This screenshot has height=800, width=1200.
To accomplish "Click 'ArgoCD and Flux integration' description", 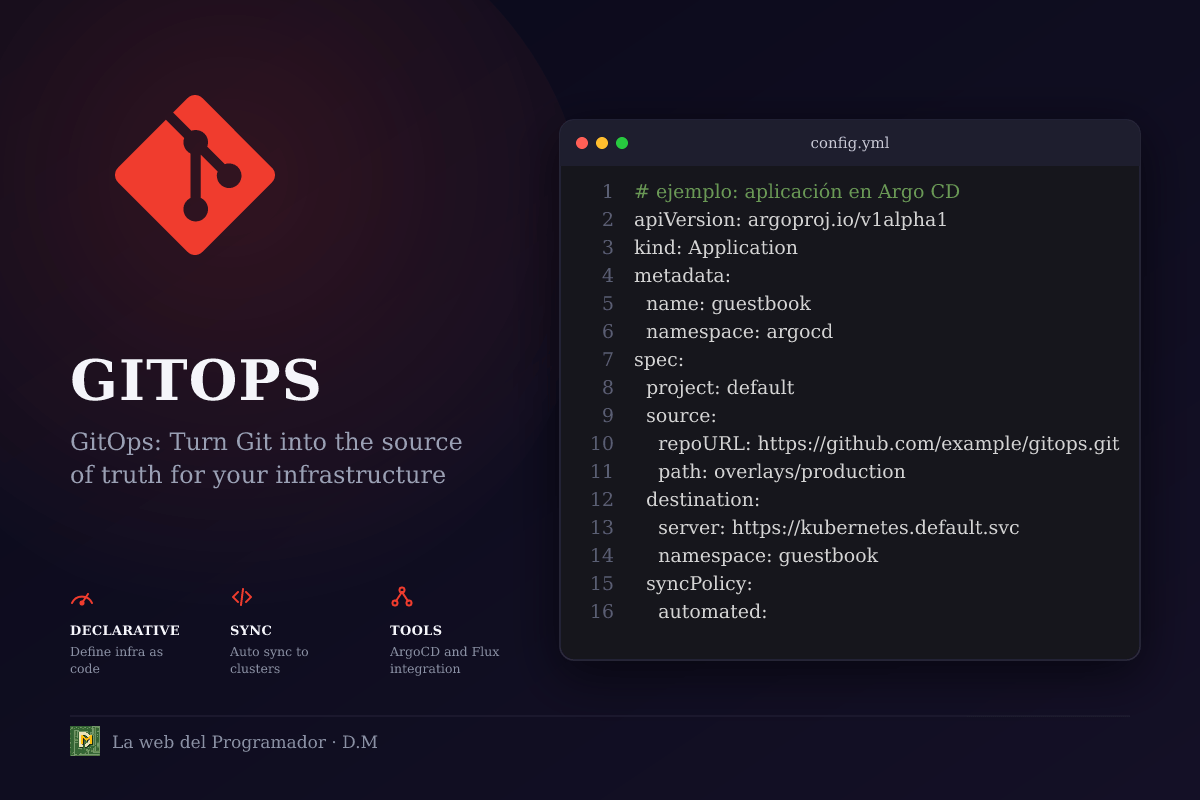I will coord(444,660).
